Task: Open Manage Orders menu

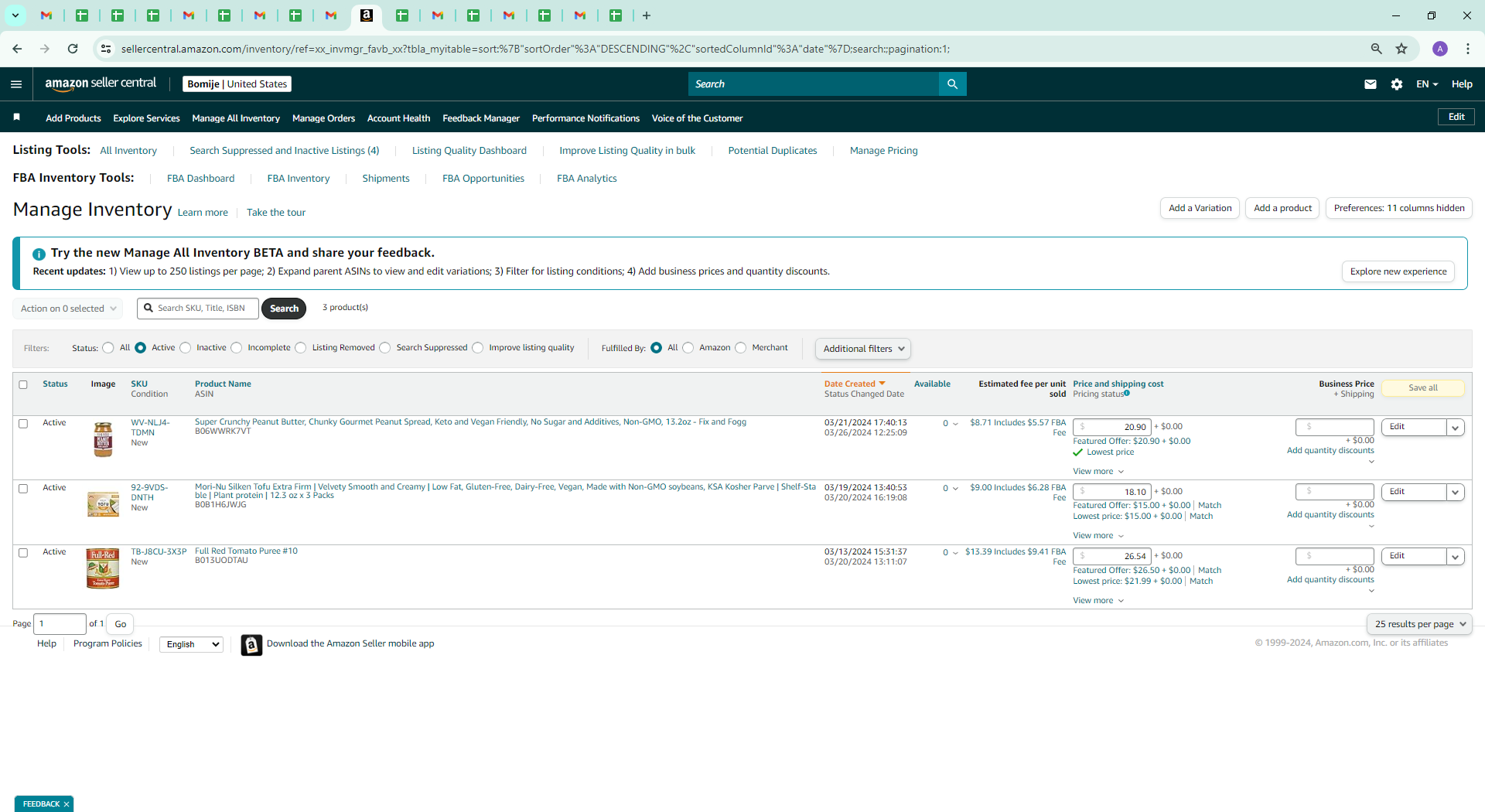Action: pos(323,118)
